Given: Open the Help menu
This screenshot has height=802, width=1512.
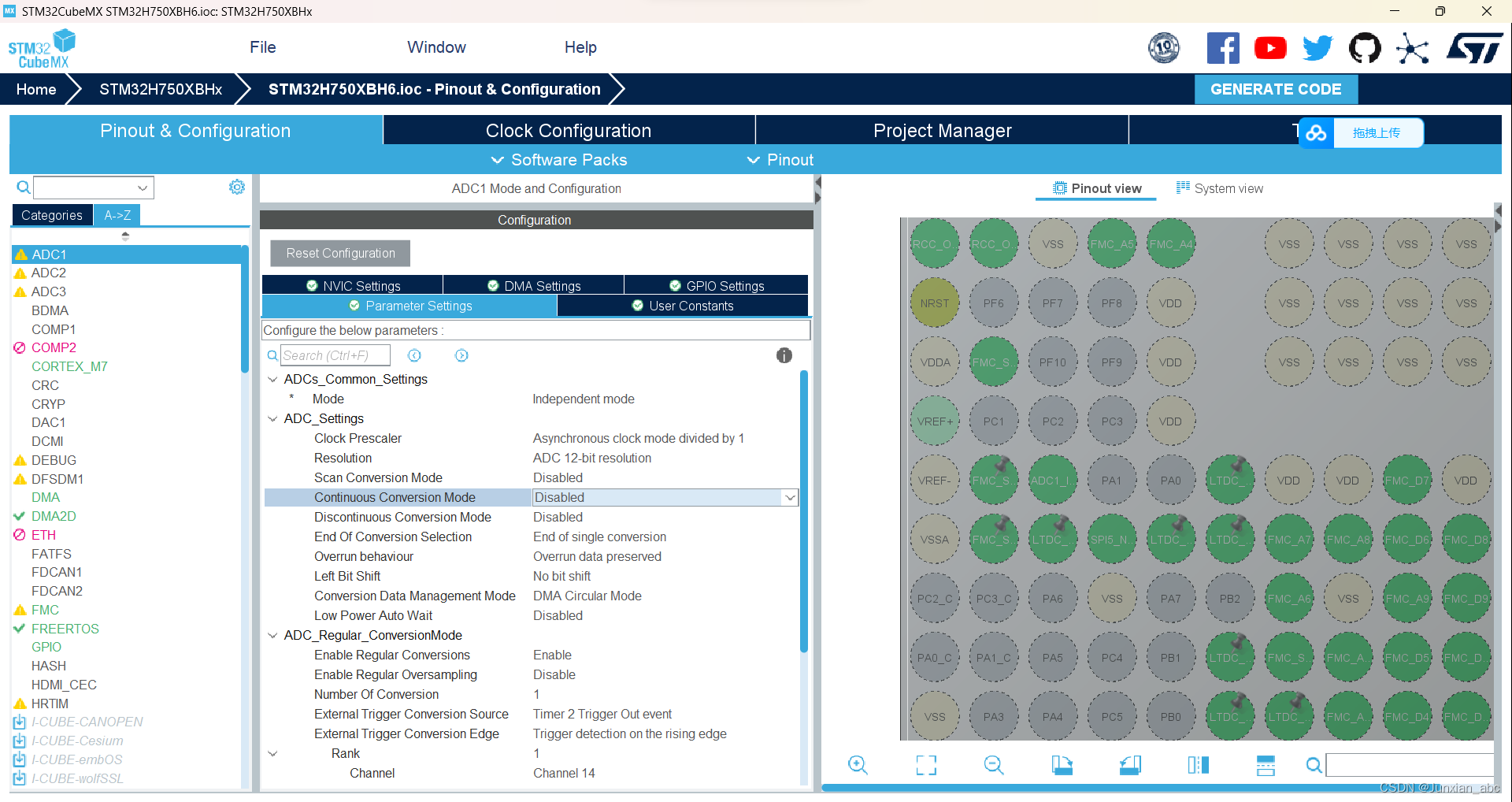Looking at the screenshot, I should click(580, 47).
